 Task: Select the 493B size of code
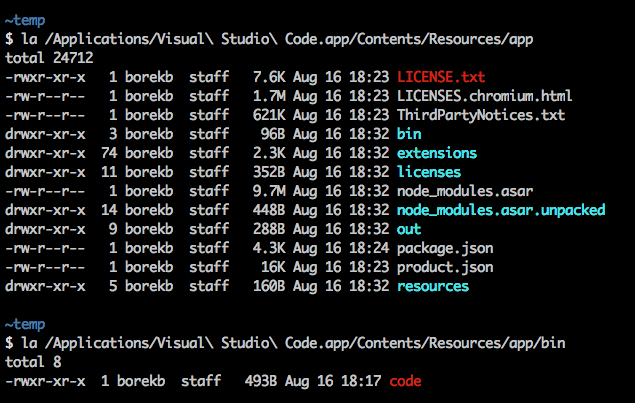(x=261, y=381)
